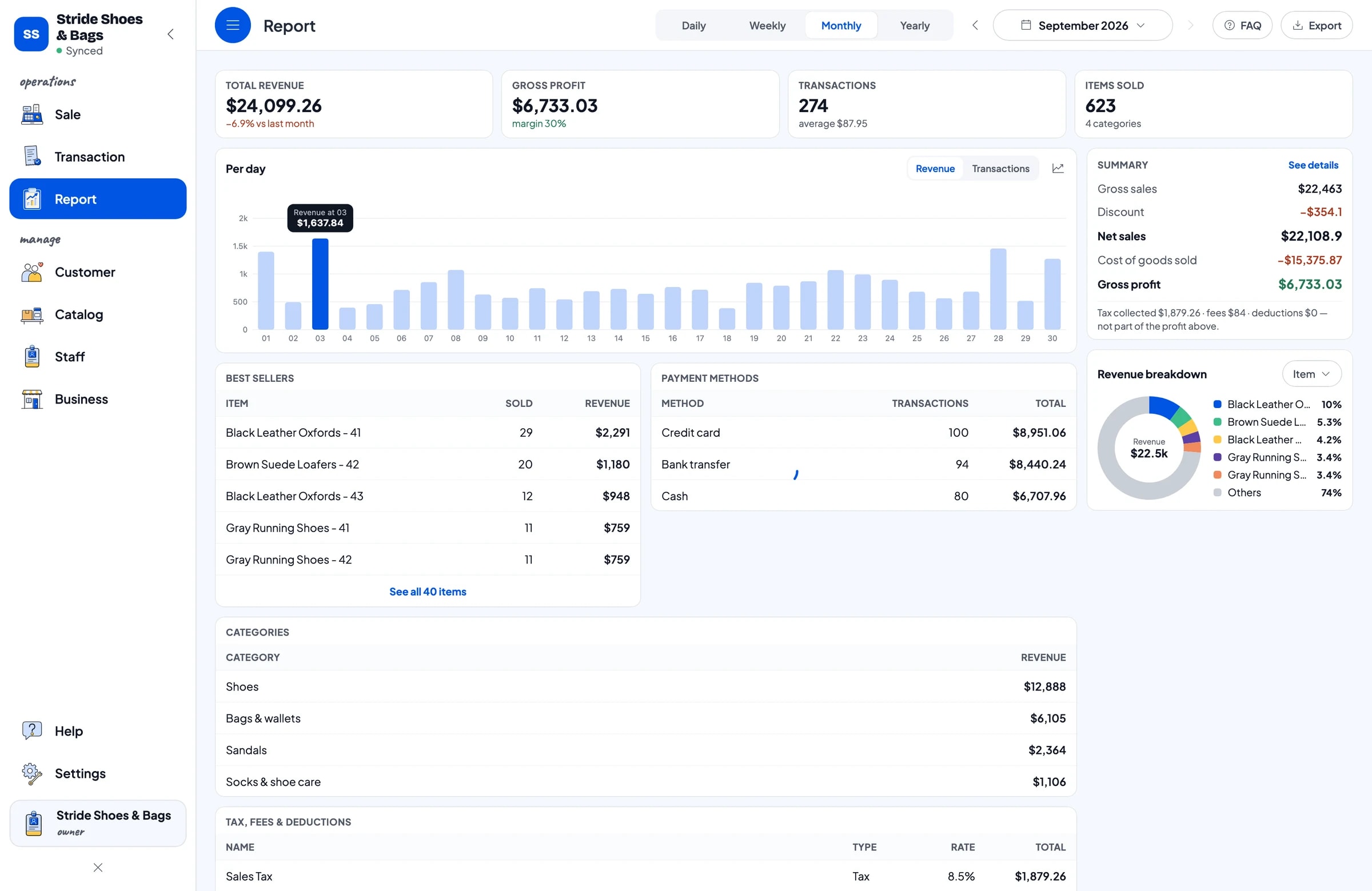Screen dimensions: 1372x891
Task: Open Settings gear icon
Action: pos(32,773)
